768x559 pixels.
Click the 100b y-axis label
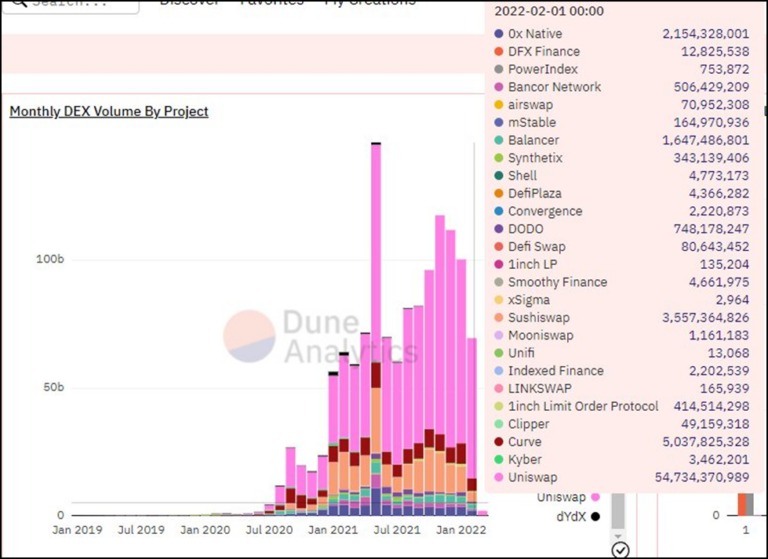tap(50, 259)
